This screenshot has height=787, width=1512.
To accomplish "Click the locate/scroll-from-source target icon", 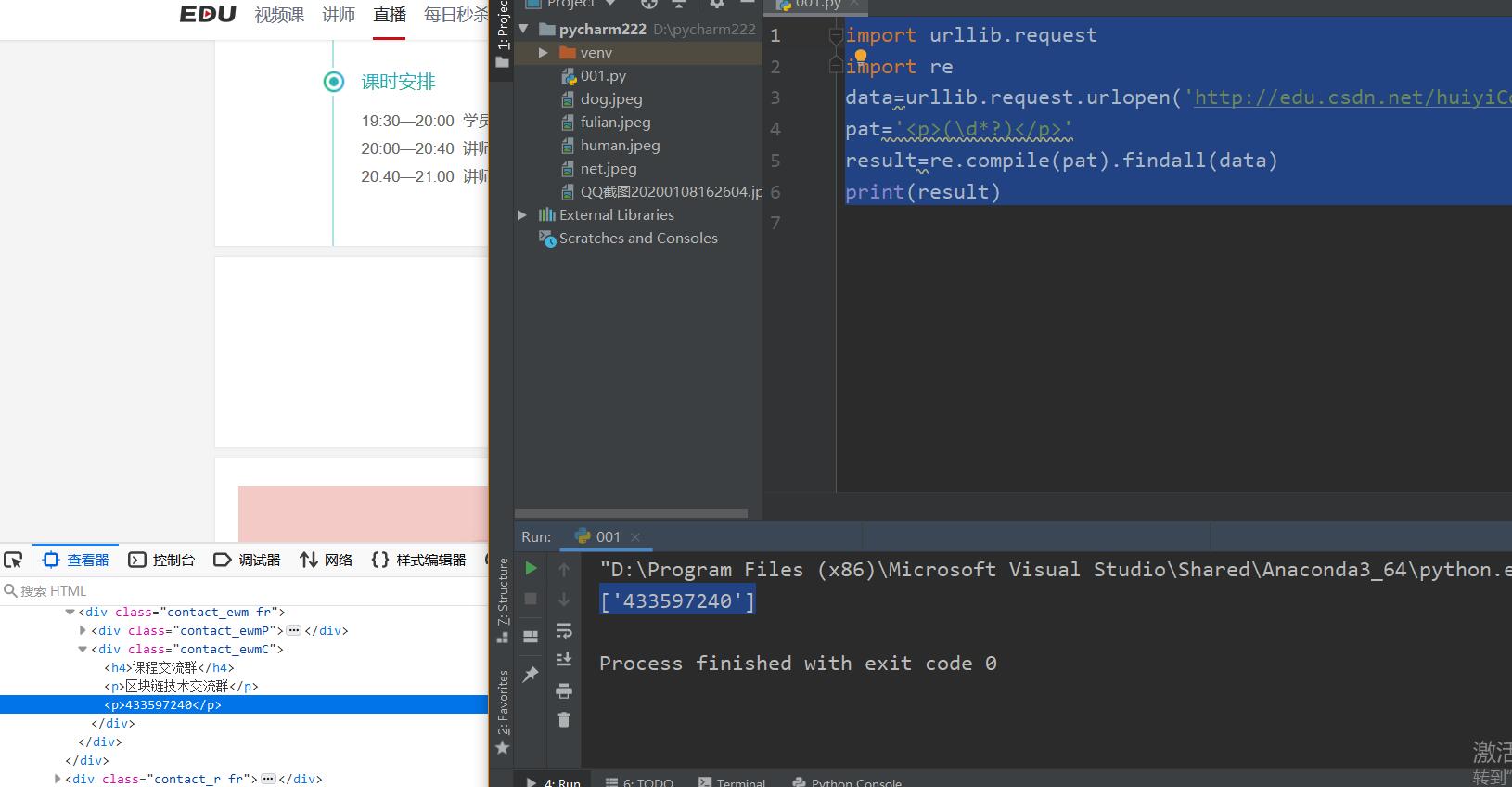I will coord(649,5).
